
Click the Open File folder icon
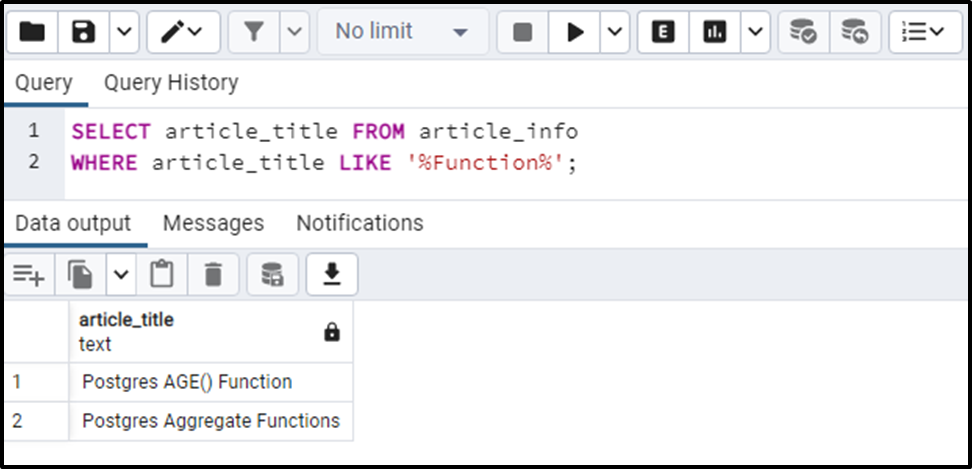point(33,32)
